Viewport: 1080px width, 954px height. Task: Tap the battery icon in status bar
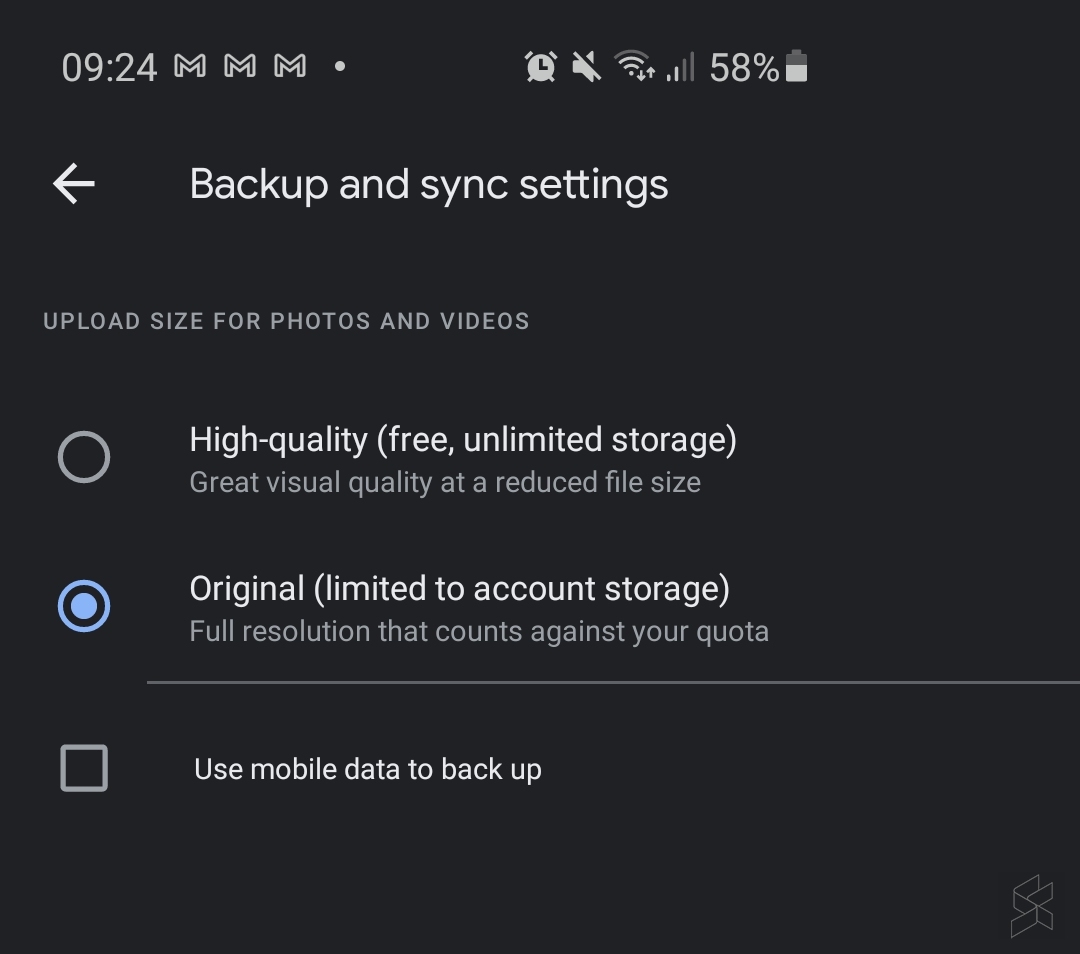797,67
